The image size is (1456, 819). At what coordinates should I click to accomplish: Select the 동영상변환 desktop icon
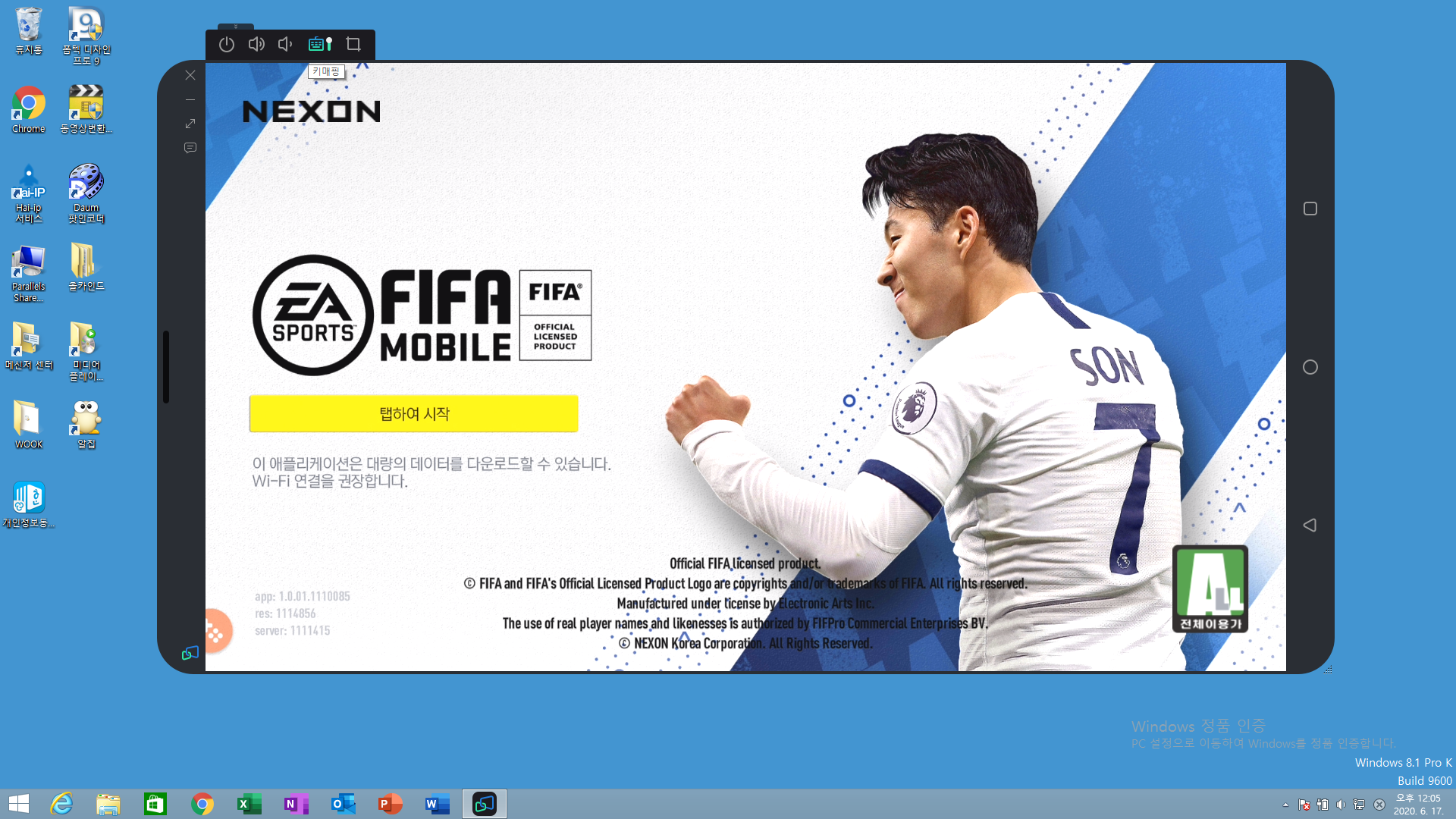pos(86,110)
